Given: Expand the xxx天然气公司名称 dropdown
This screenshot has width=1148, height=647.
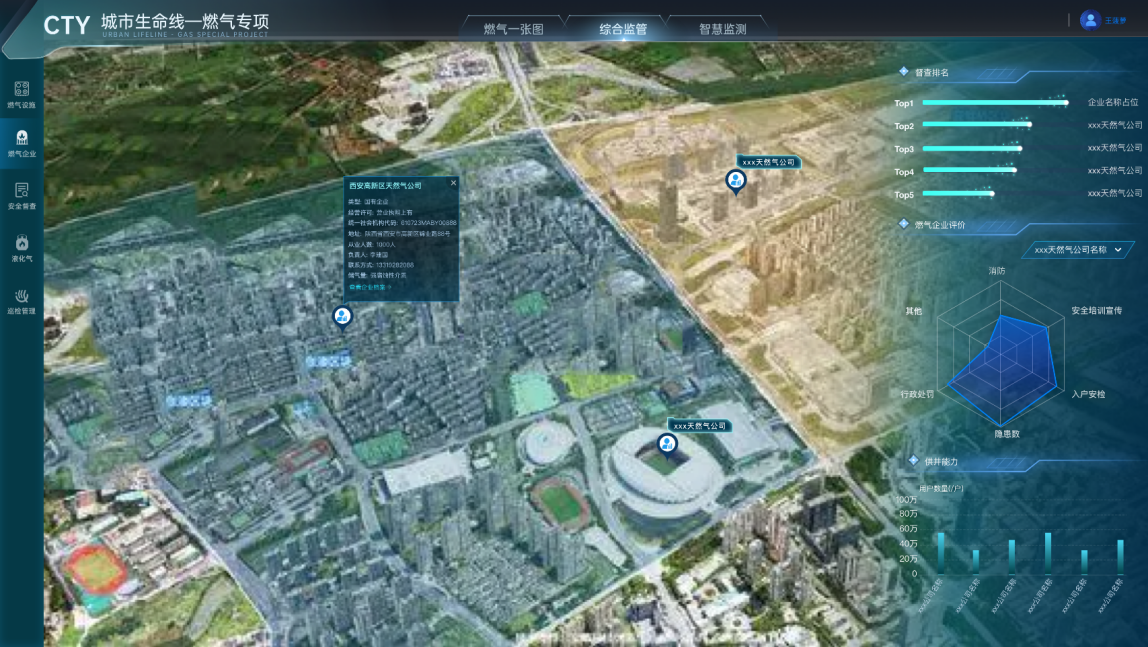Looking at the screenshot, I should click(x=1078, y=250).
